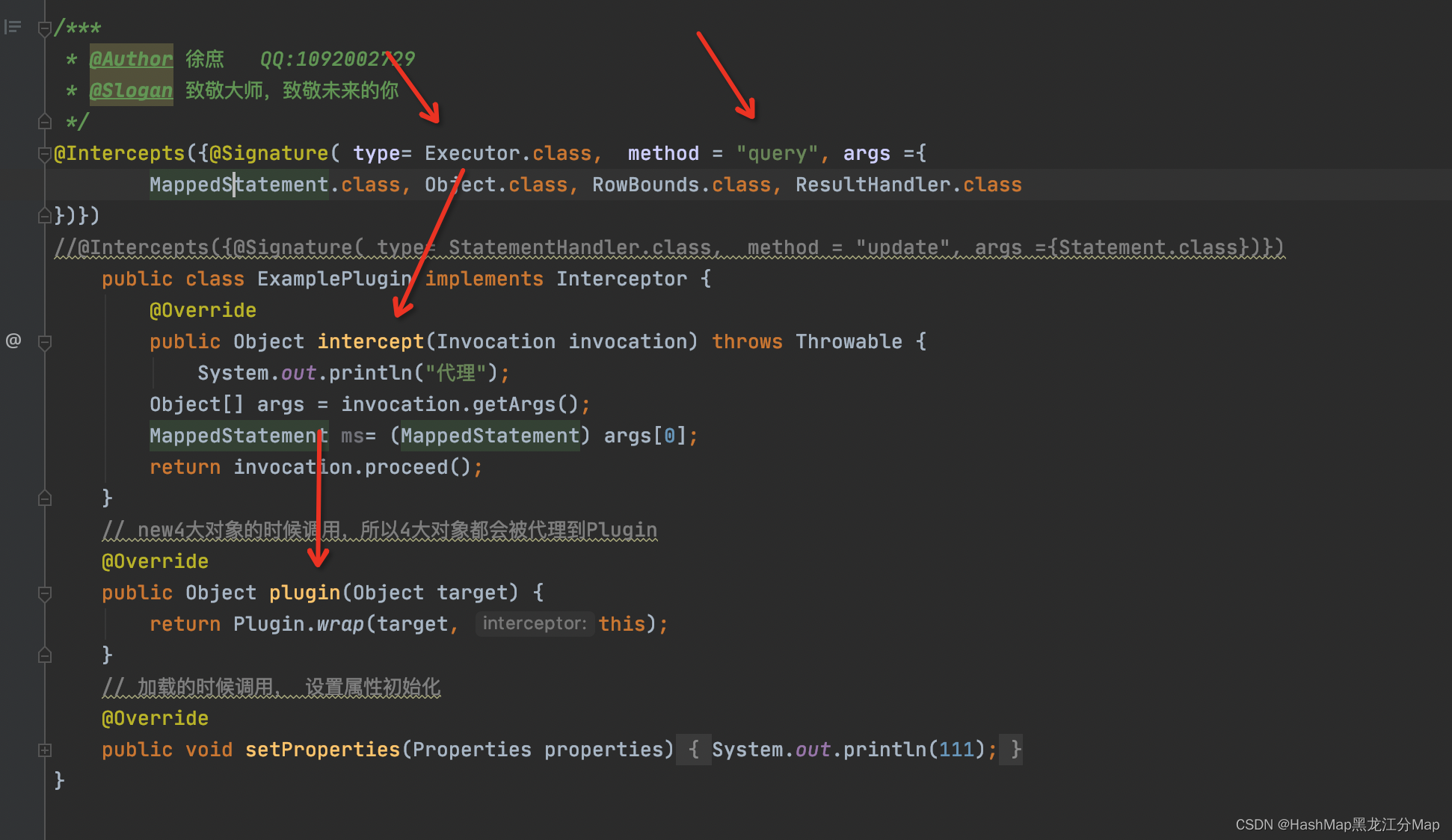Click the @Slogan doc tag
The width and height of the screenshot is (1452, 840).
coord(131,90)
